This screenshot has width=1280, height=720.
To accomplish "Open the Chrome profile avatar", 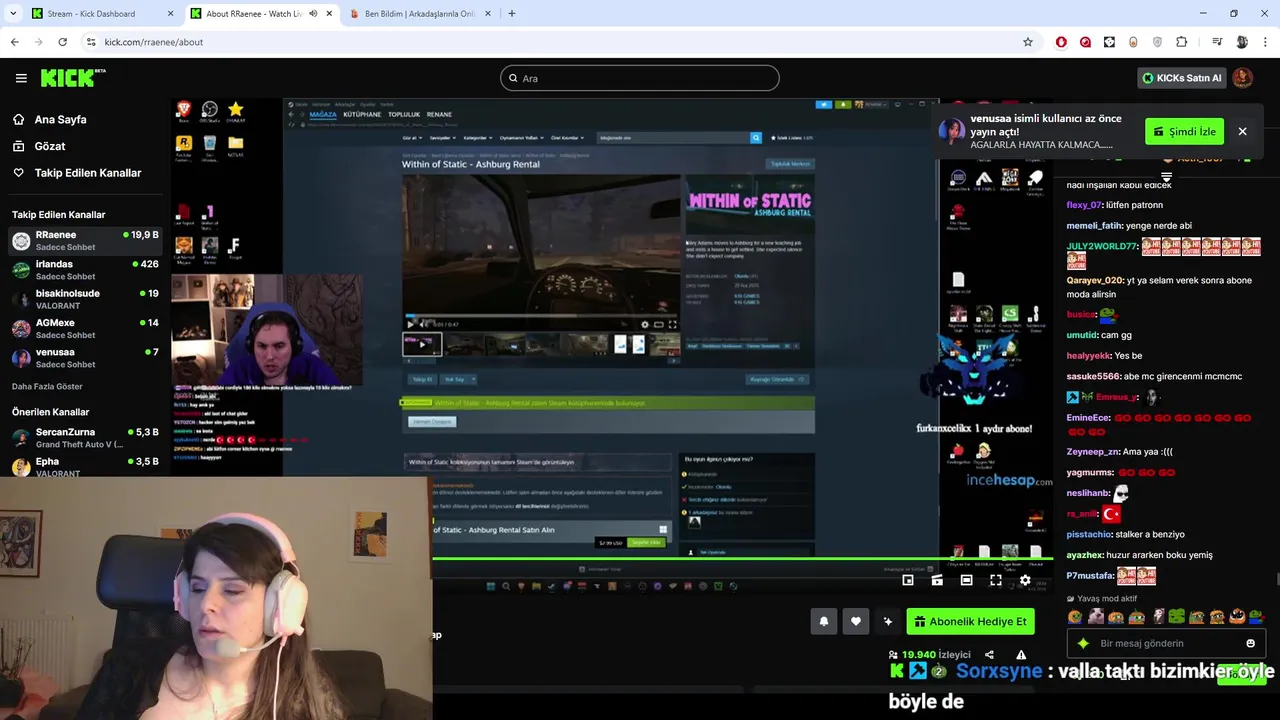I will (1242, 42).
